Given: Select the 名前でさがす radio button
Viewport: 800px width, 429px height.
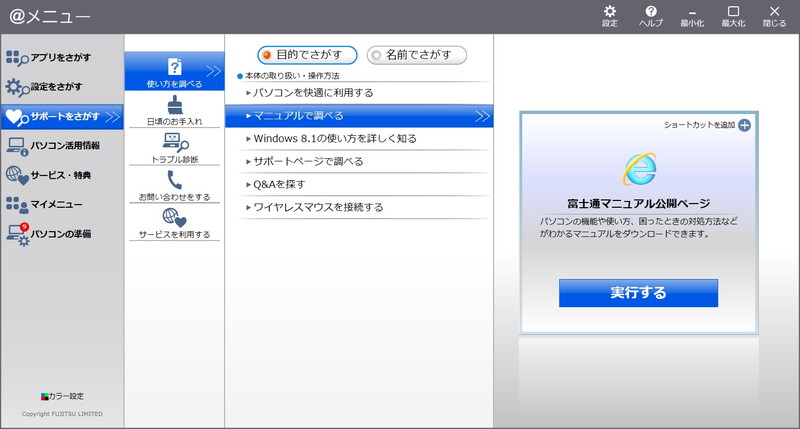Looking at the screenshot, I should pyautogui.click(x=376, y=55).
